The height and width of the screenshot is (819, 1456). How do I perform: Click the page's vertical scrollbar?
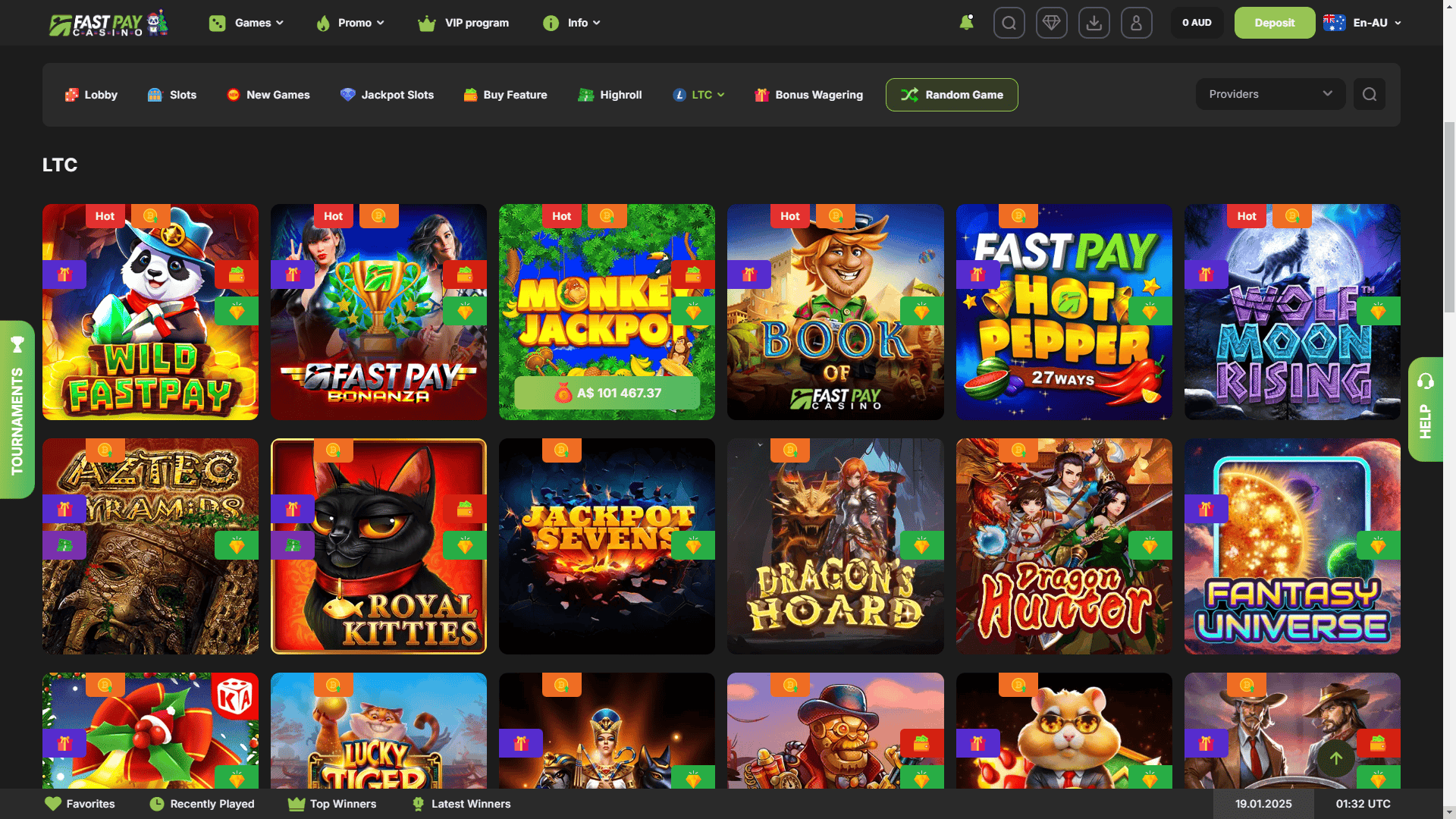coord(1448,216)
